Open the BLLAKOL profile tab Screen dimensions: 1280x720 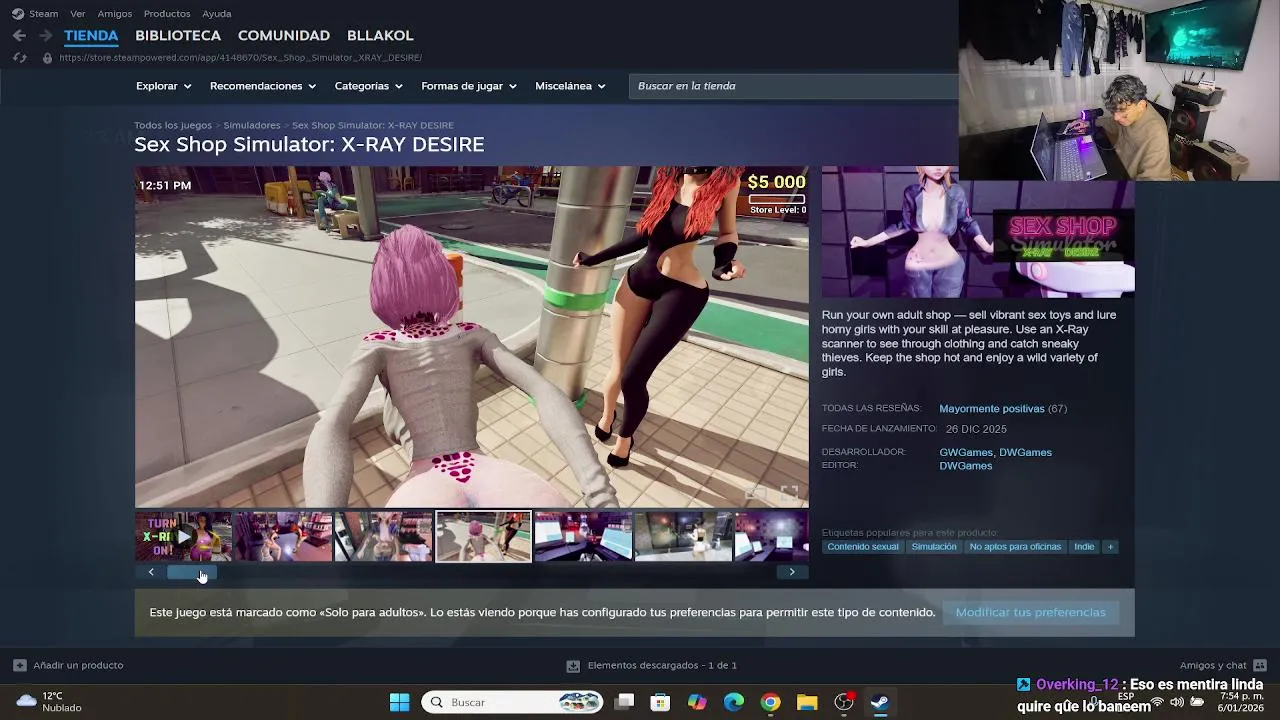[x=380, y=35]
